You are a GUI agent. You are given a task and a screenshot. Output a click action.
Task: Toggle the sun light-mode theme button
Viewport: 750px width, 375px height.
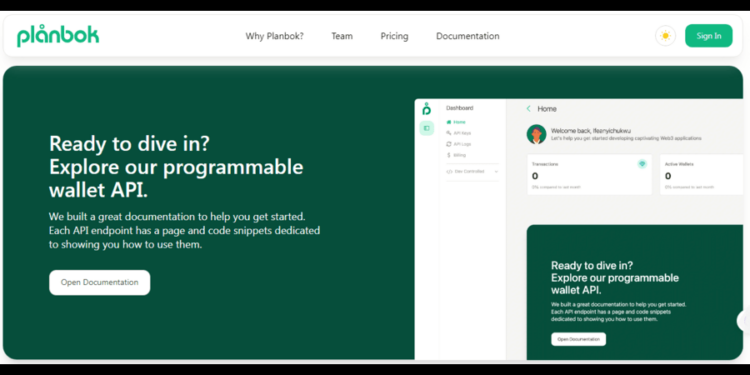[665, 36]
